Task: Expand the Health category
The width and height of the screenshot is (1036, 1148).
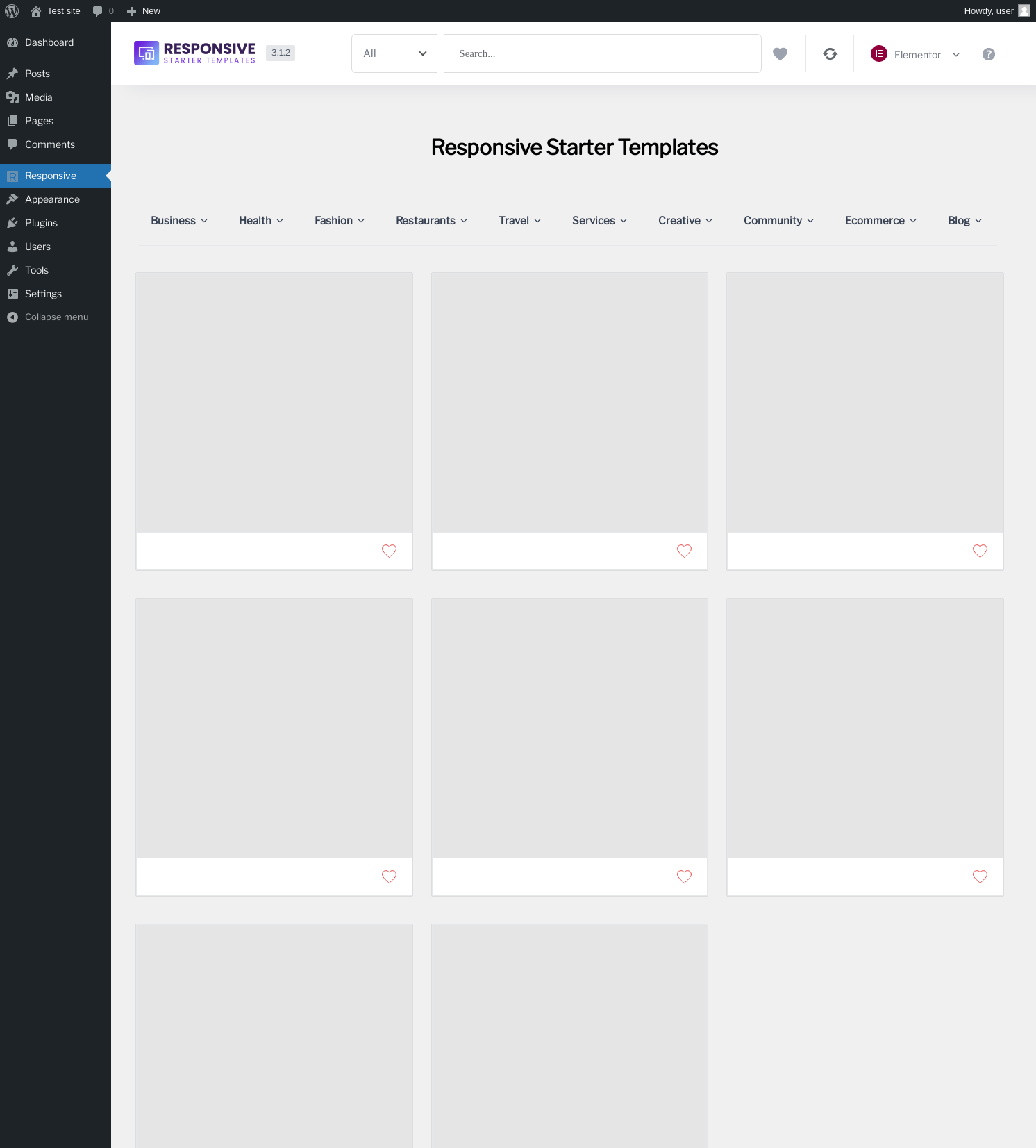Action: [x=261, y=220]
